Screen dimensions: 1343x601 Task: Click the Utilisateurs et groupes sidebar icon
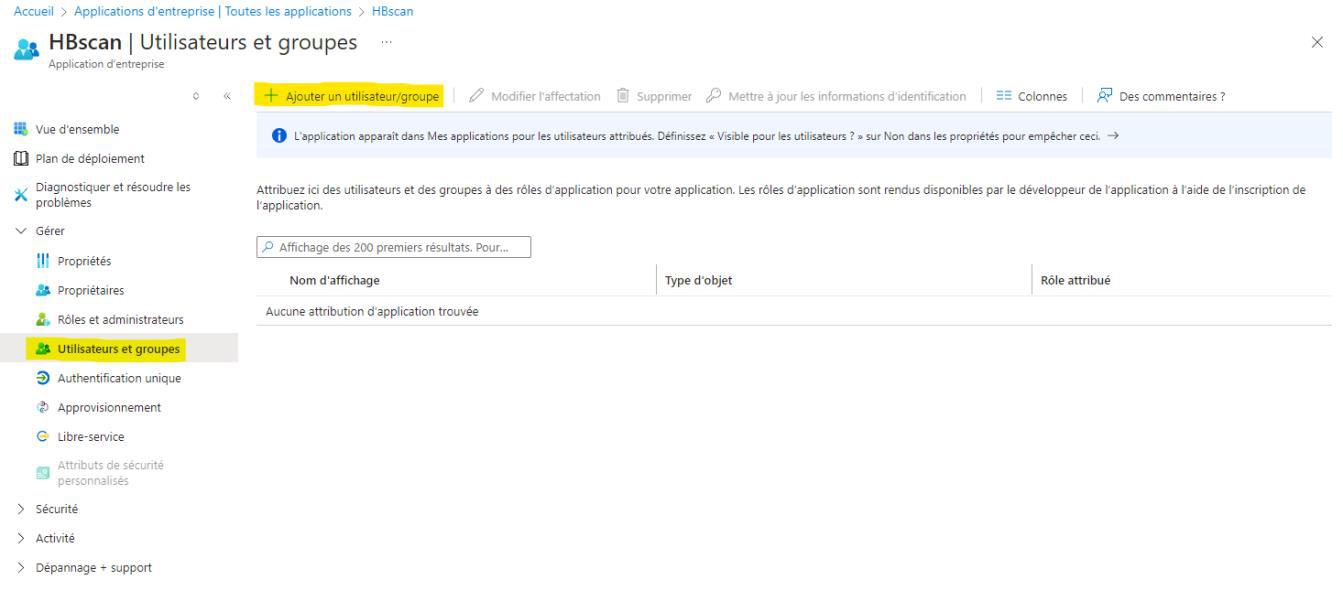click(x=42, y=349)
